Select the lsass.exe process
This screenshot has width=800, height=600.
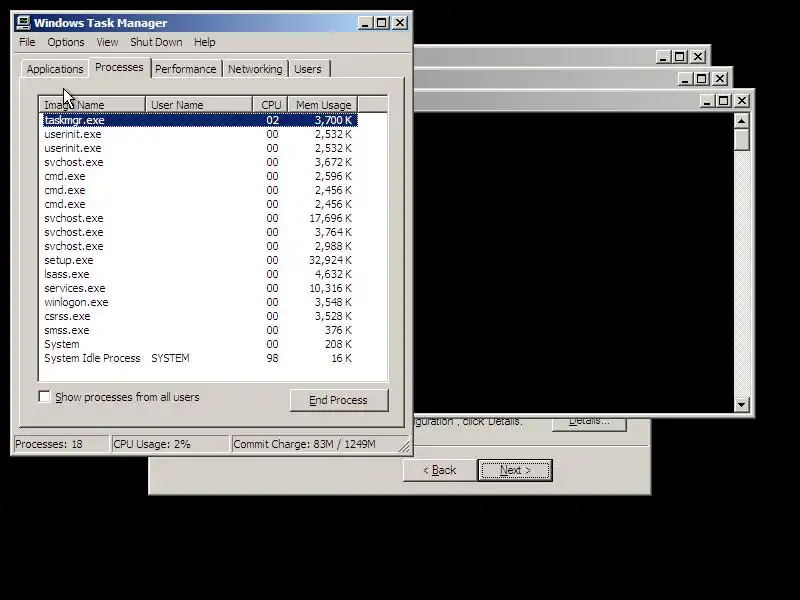(199, 274)
